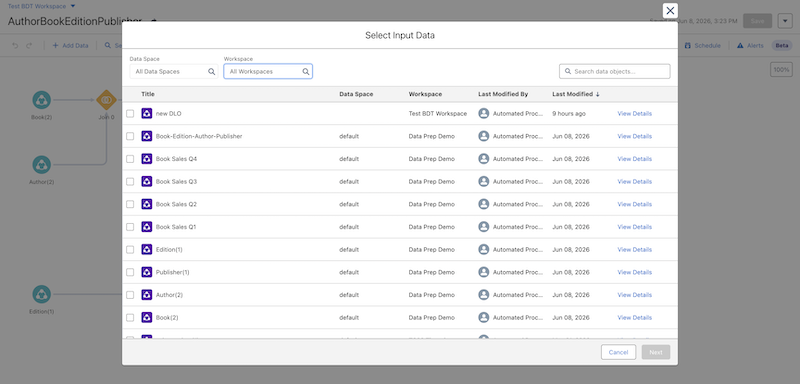The image size is (800, 384).
Task: Click the Cancel button
Action: [618, 352]
